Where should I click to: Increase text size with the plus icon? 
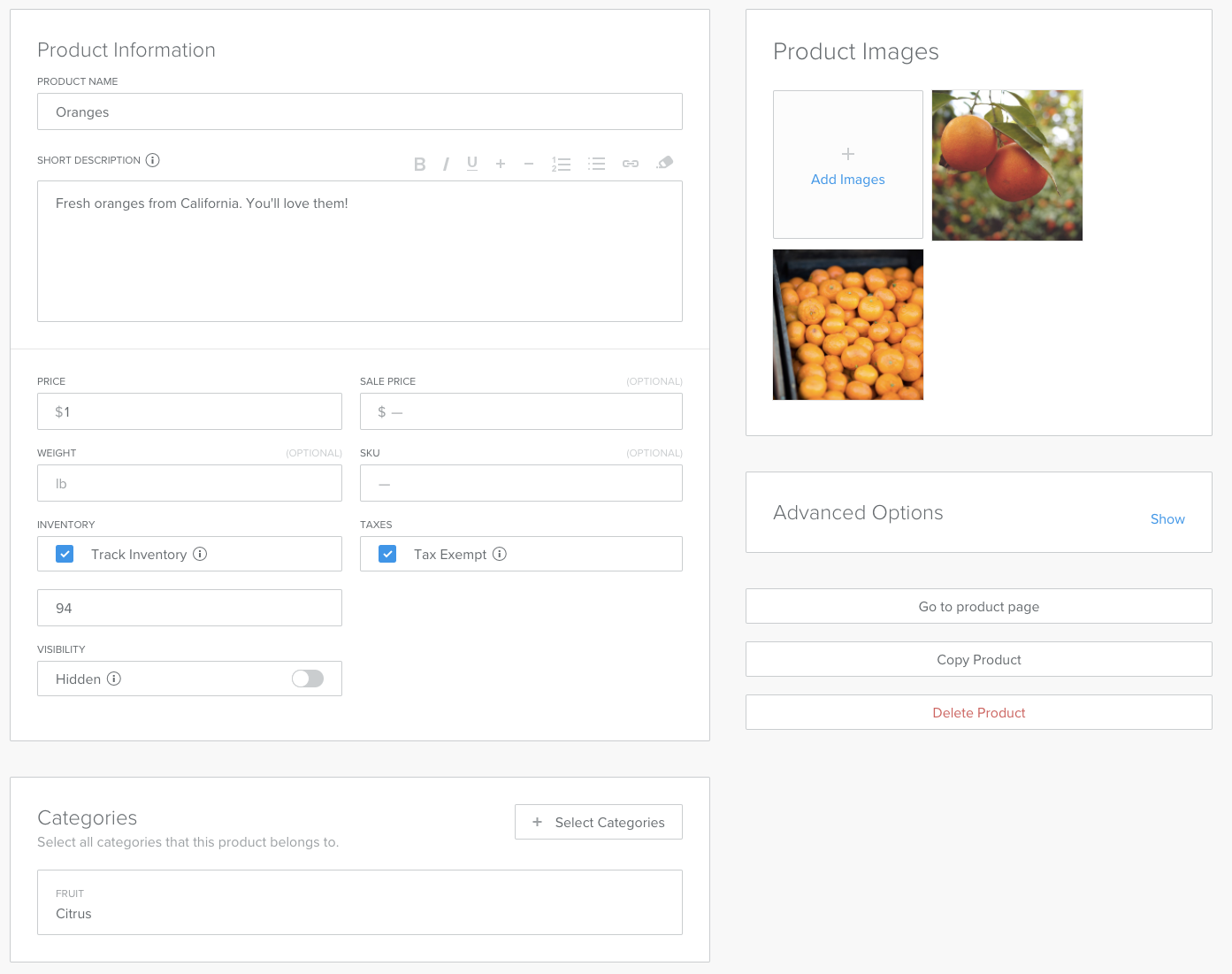[501, 163]
